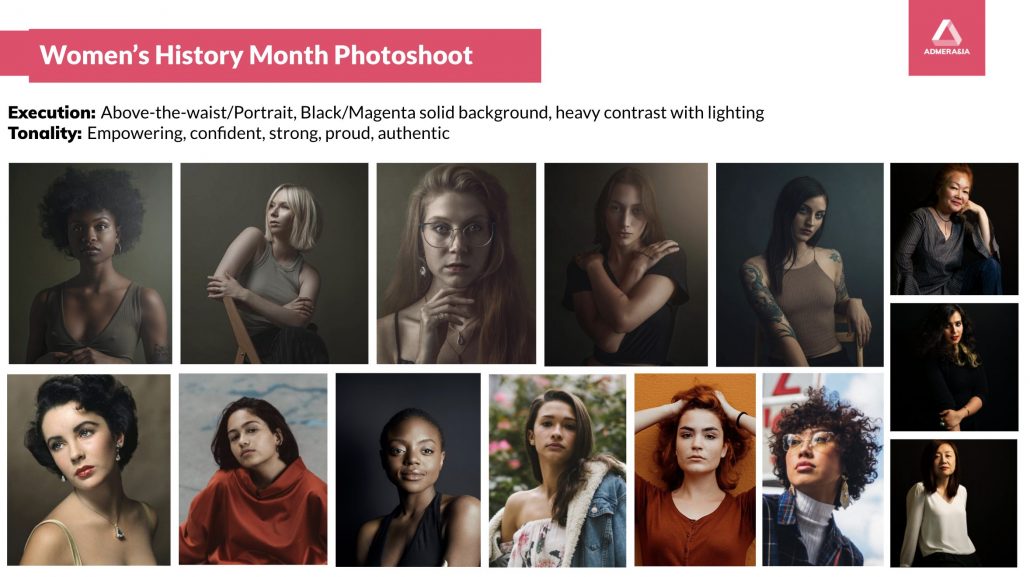Click the woman in denim sherpa jacket photo
This screenshot has height=577, width=1030.
[558, 471]
